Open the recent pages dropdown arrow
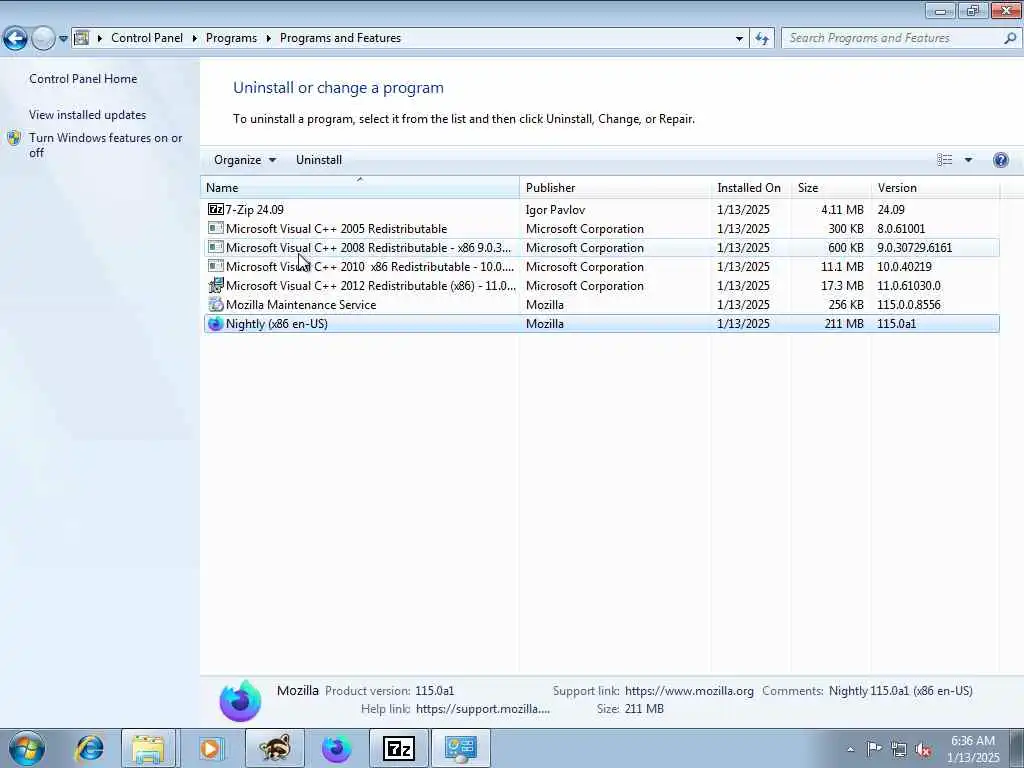This screenshot has height=768, width=1024. click(63, 39)
